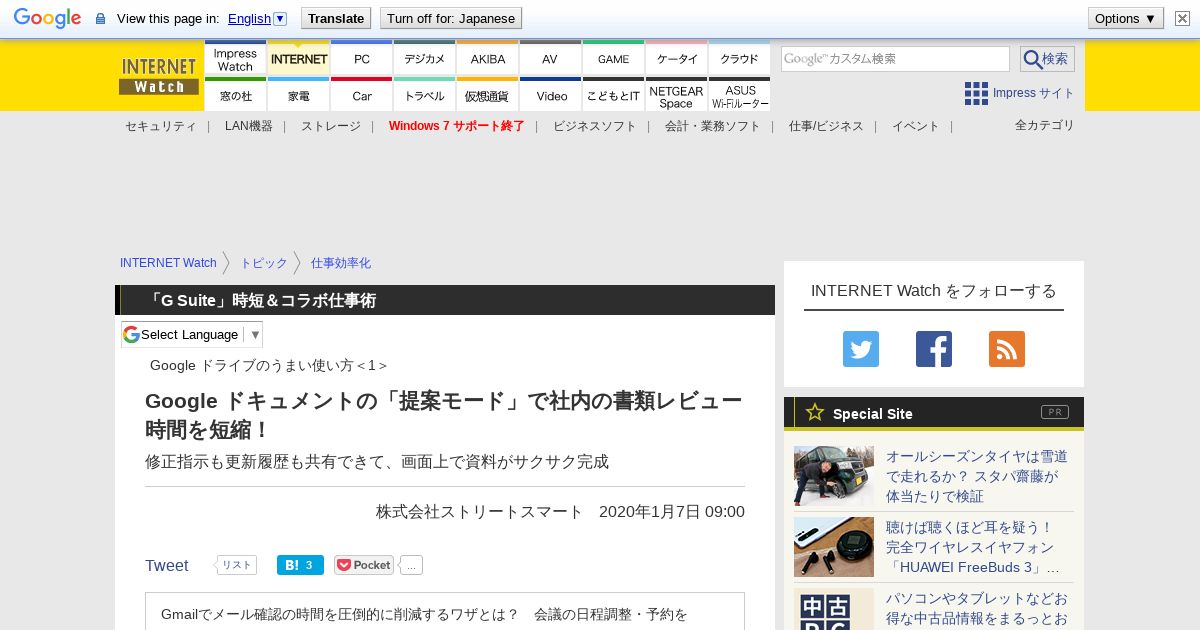Open the Video tab
This screenshot has height=630, width=1200.
click(550, 95)
